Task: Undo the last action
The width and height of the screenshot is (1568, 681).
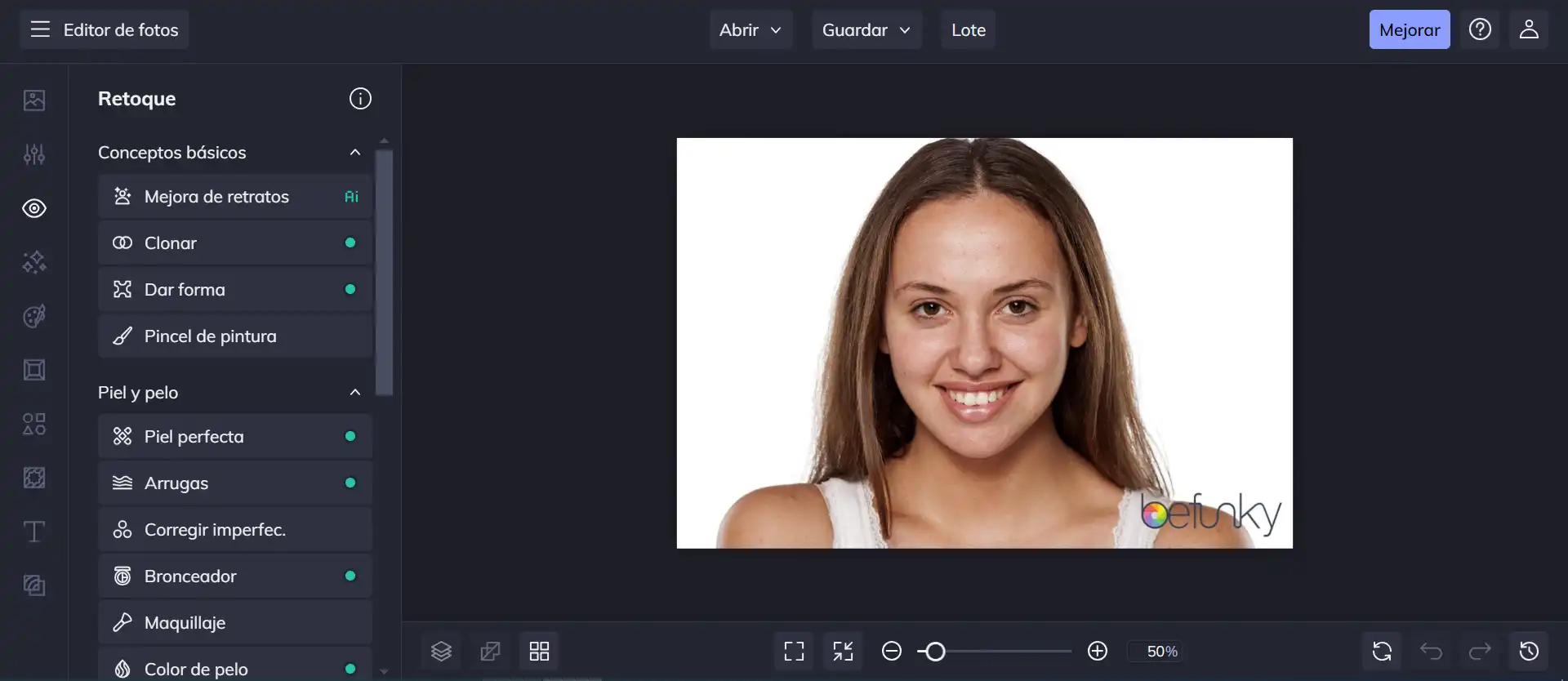Action: coord(1431,652)
